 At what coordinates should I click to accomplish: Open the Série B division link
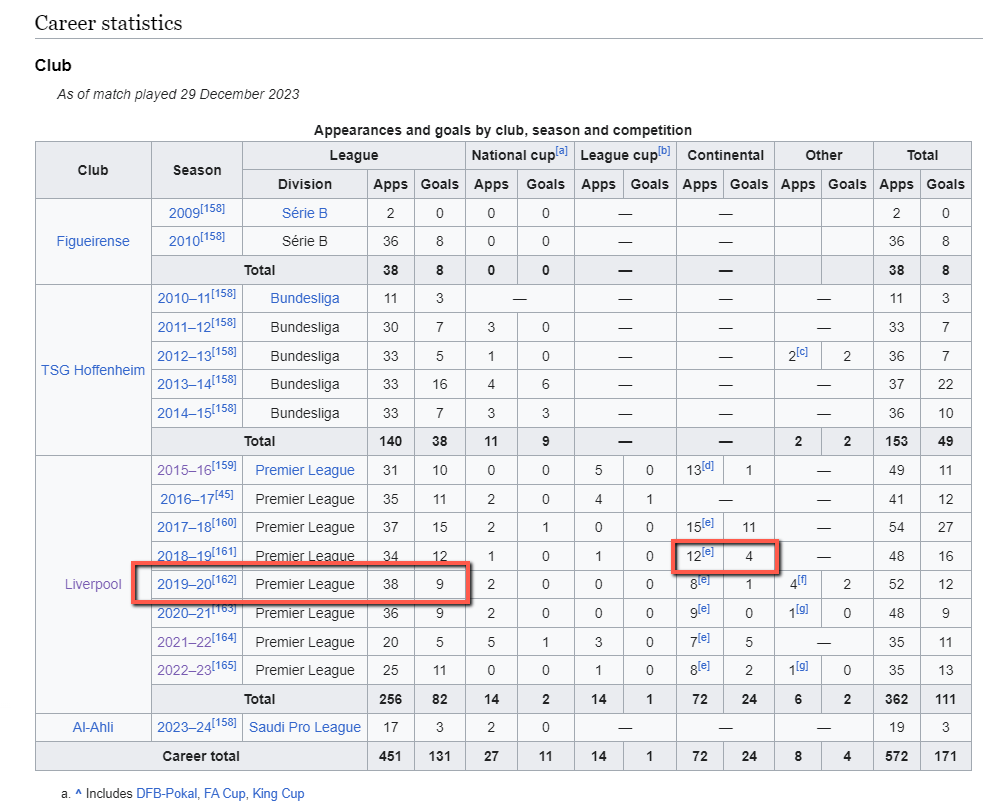click(x=305, y=213)
